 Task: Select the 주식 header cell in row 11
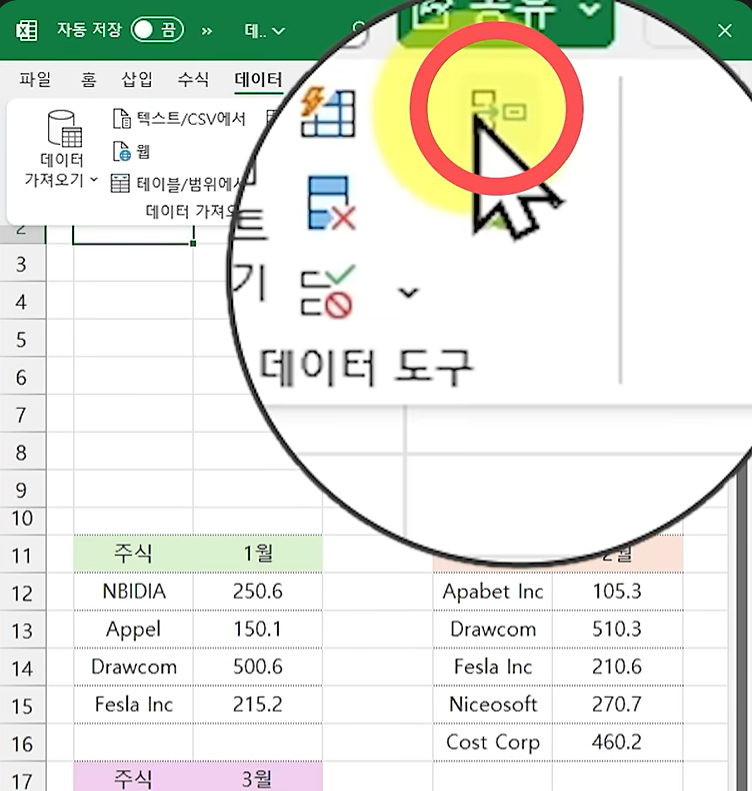point(133,554)
